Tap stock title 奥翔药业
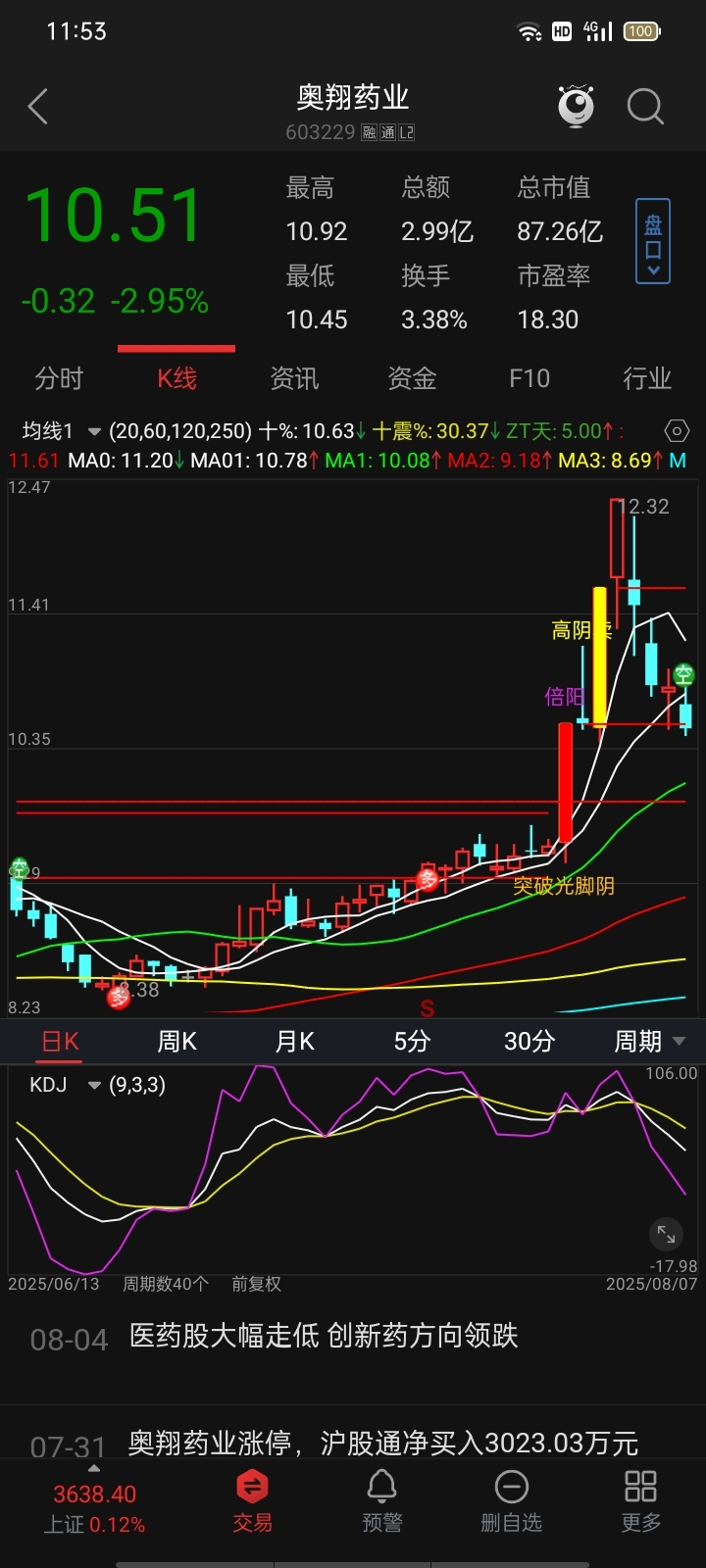Image resolution: width=706 pixels, height=1568 pixels. pyautogui.click(x=353, y=97)
